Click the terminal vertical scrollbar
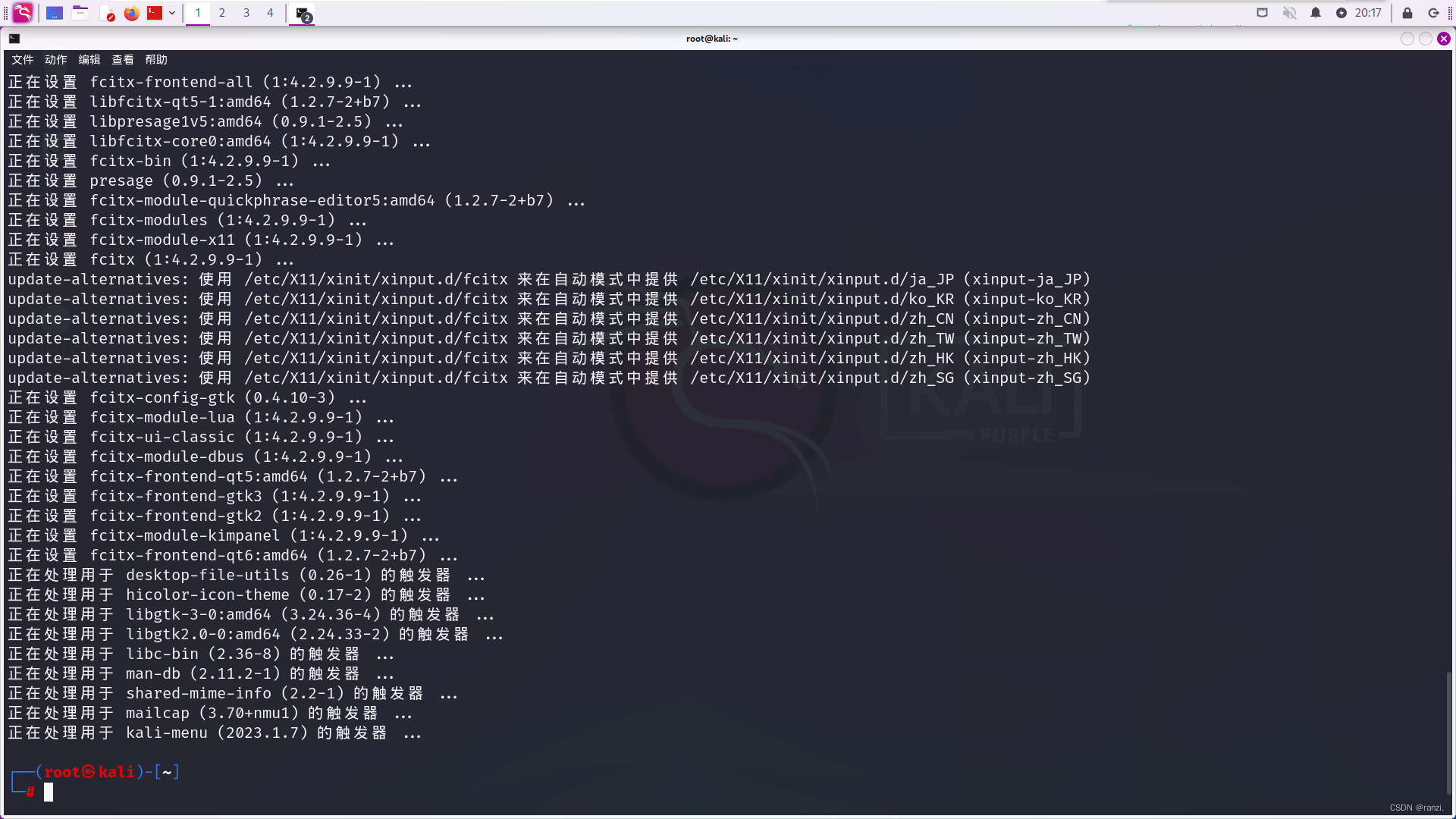This screenshot has height=819, width=1456. coord(1448,732)
